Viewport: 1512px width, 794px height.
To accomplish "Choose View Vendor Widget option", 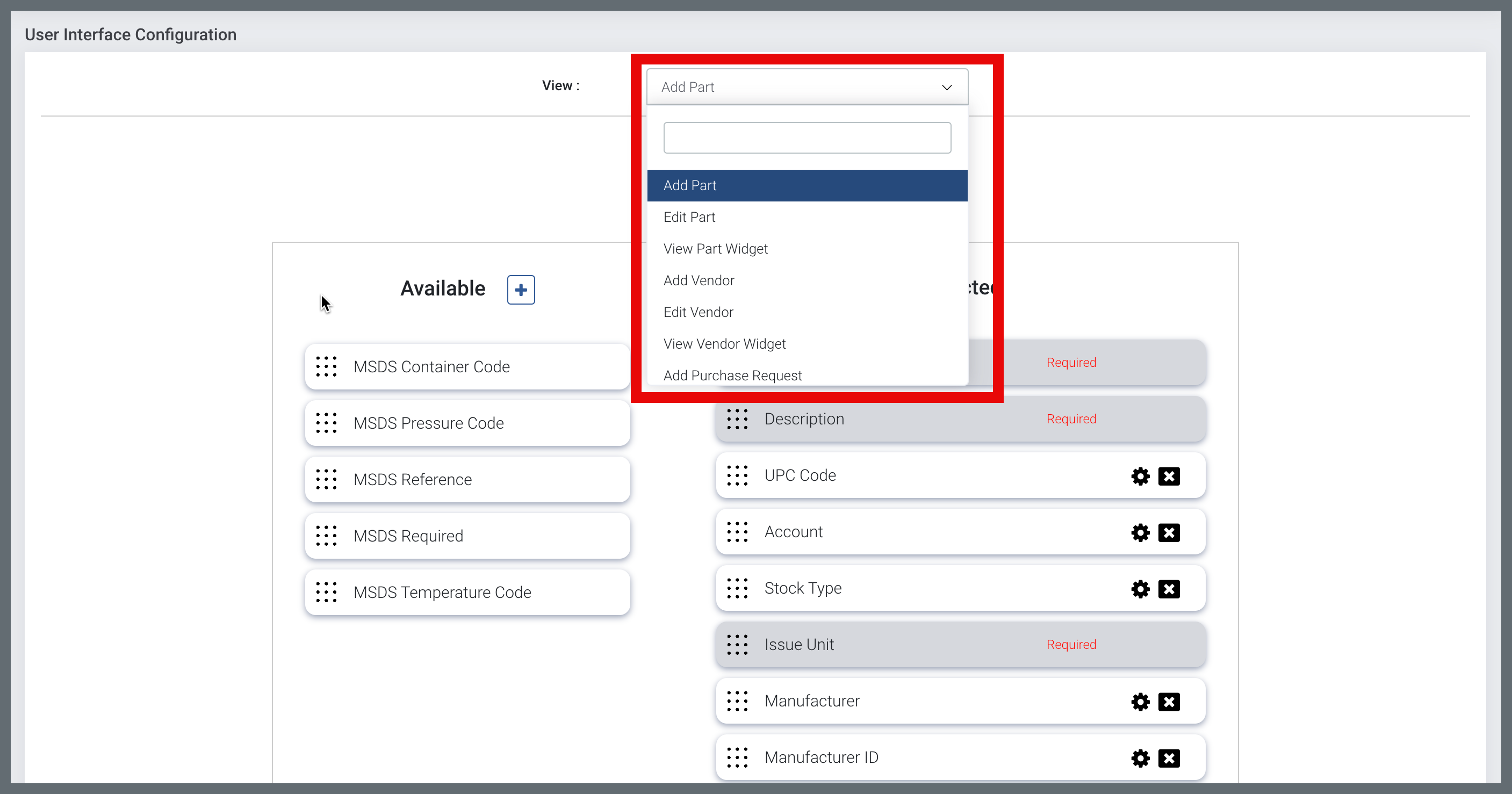I will 724,344.
